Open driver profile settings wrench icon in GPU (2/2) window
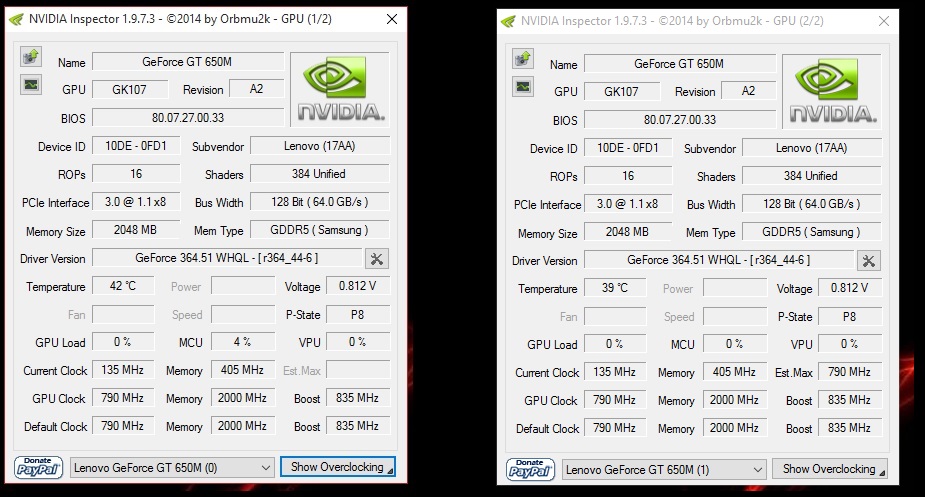Image resolution: width=925 pixels, height=497 pixels. [x=869, y=261]
